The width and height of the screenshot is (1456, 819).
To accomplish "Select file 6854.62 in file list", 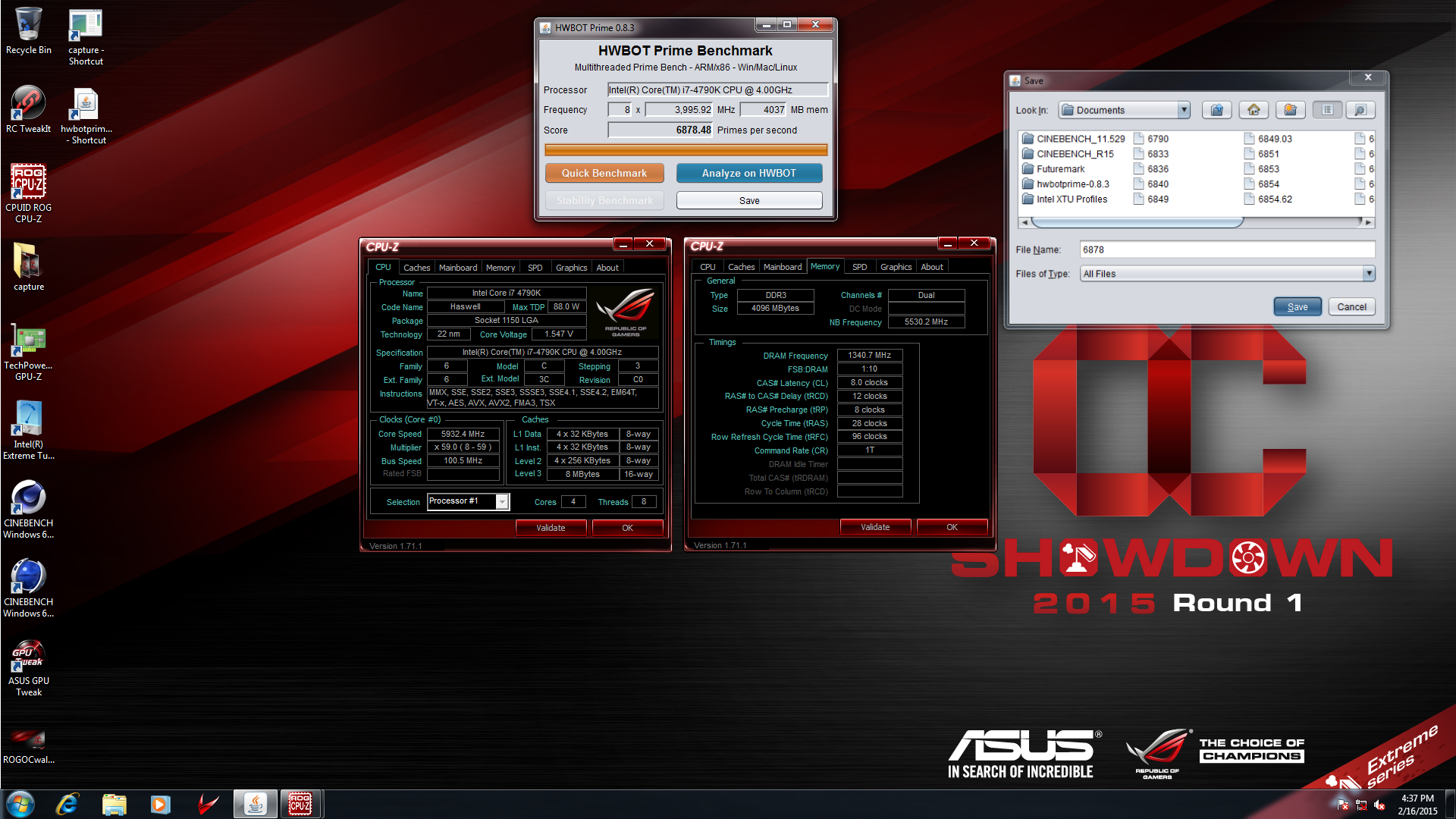I will click(1268, 199).
